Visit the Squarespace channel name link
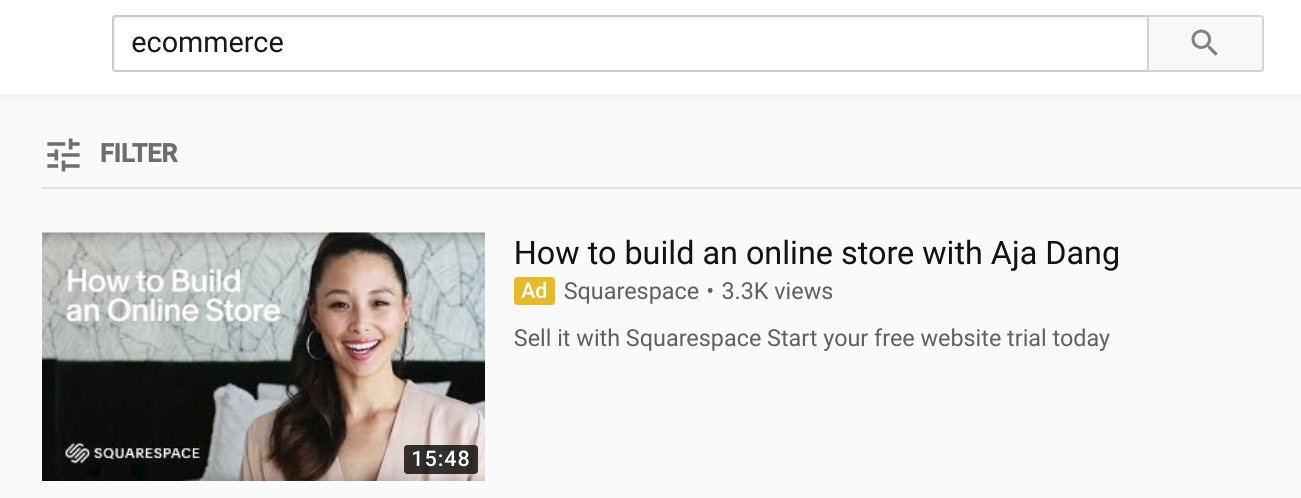This screenshot has width=1301, height=498. 631,291
